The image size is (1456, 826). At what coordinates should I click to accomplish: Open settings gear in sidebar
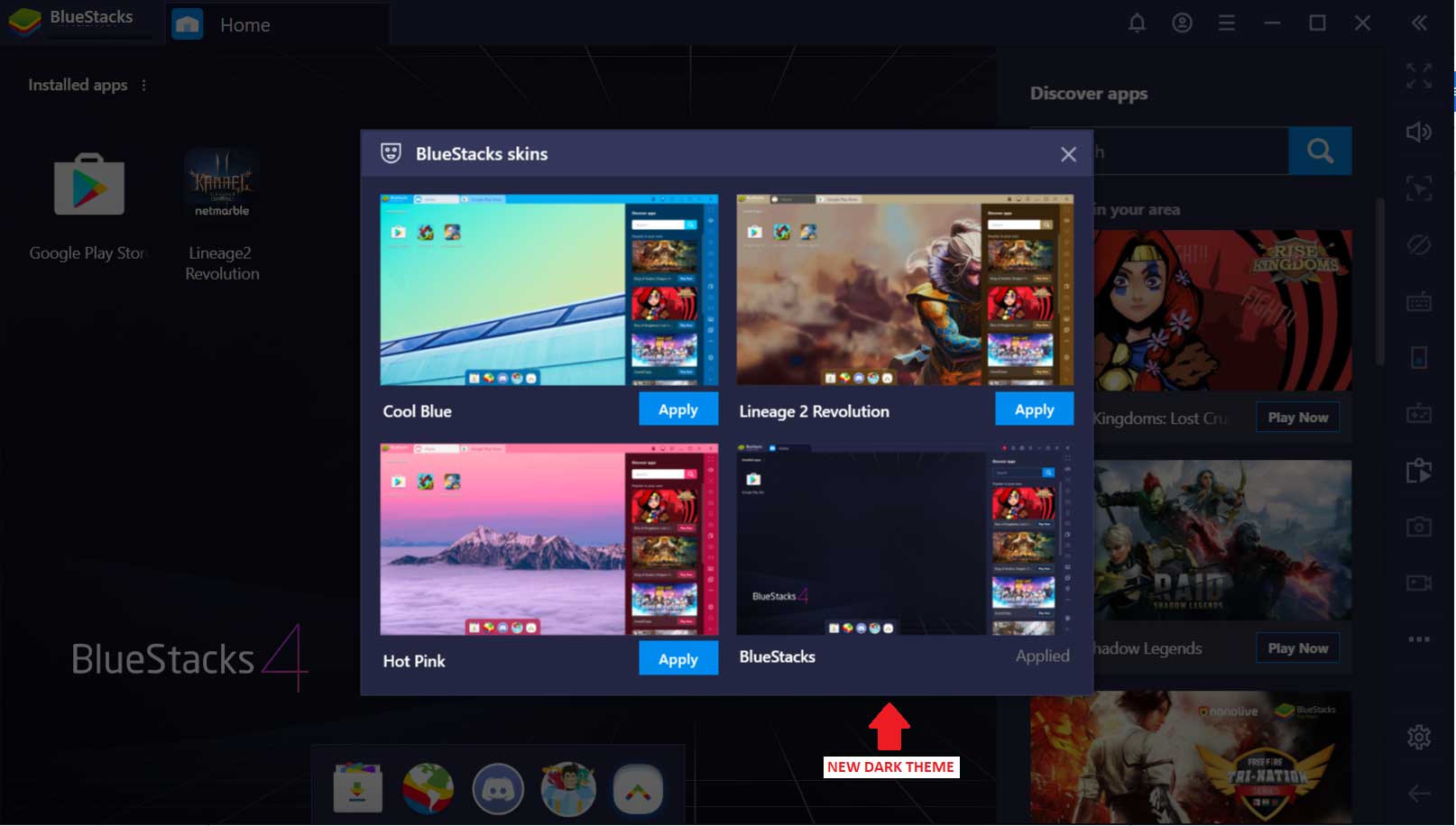tap(1419, 737)
